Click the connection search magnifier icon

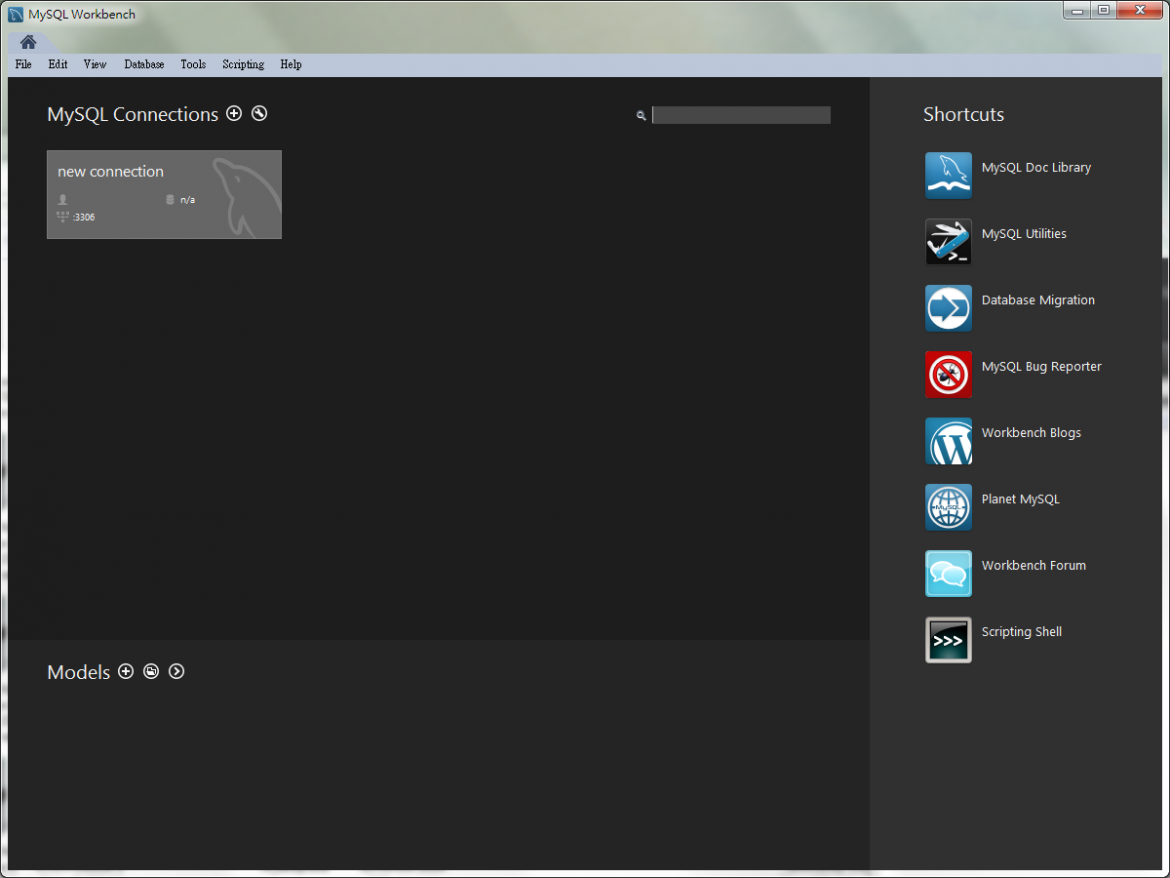(x=641, y=116)
